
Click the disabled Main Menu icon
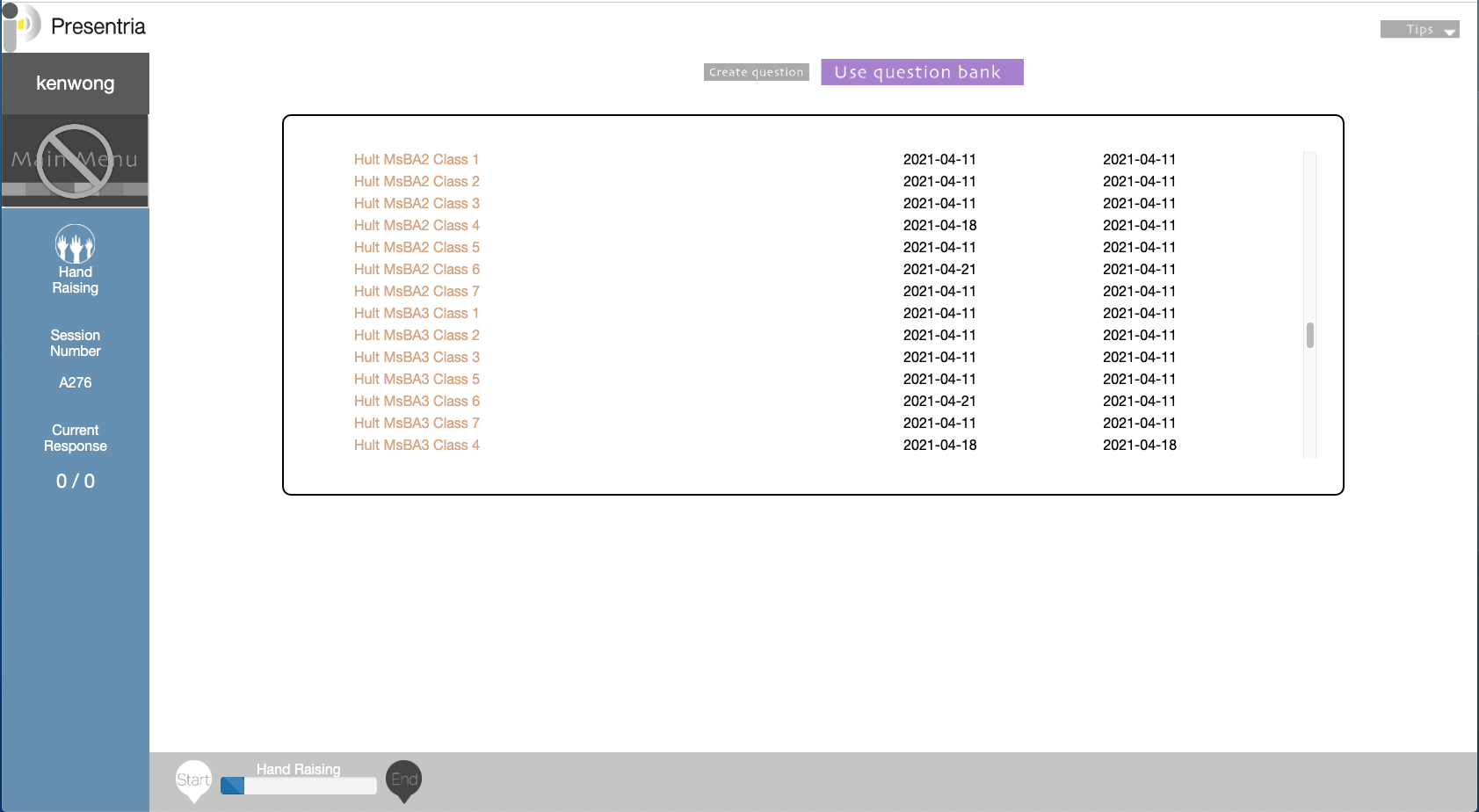coord(75,161)
